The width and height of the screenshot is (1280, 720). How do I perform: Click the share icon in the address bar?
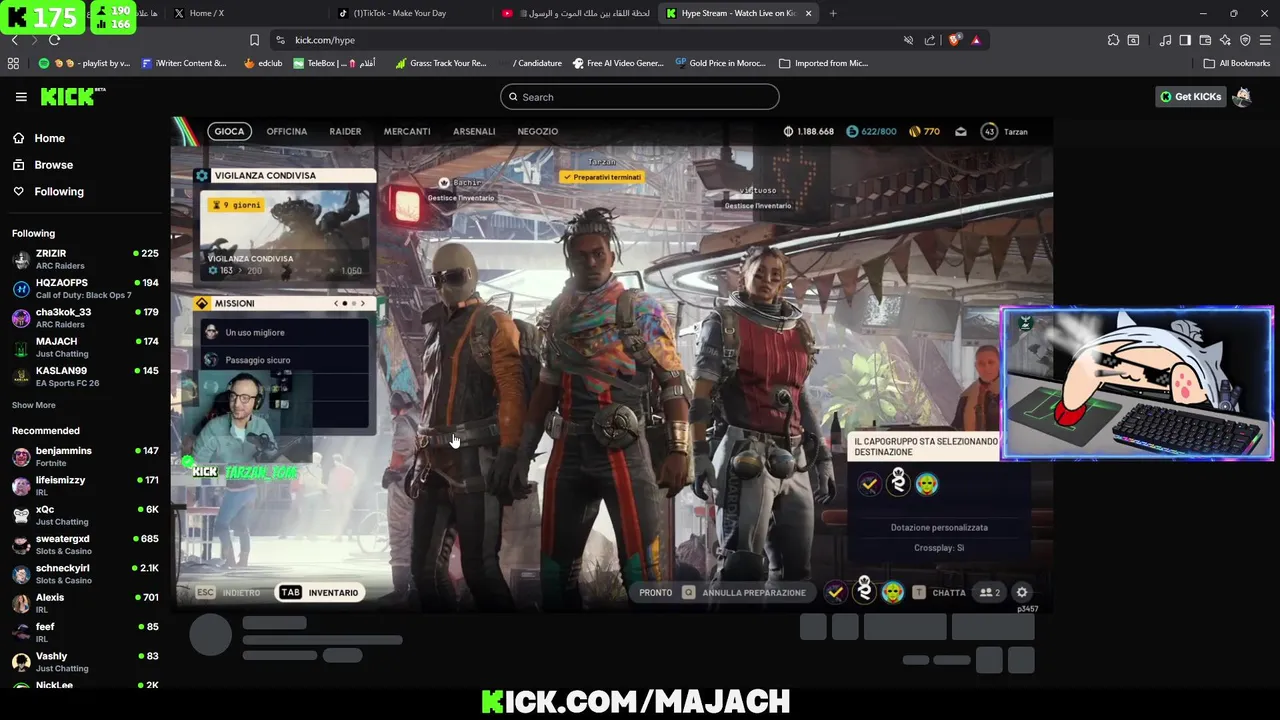tap(930, 40)
